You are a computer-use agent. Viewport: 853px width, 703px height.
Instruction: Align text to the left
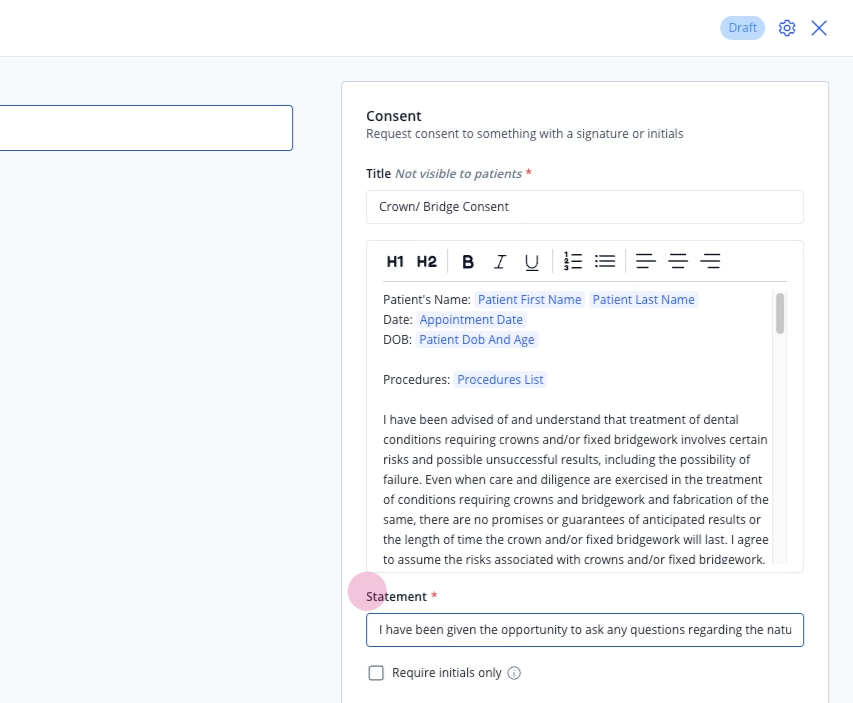tap(646, 261)
